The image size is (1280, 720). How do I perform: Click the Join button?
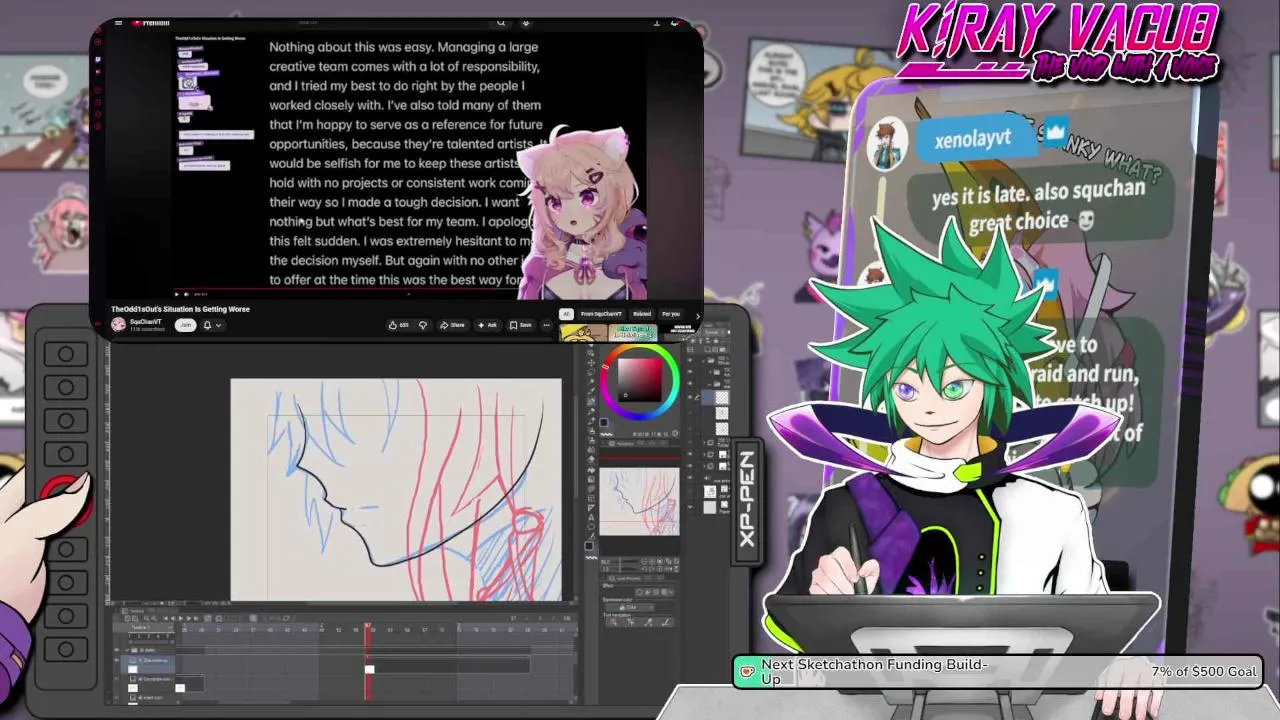pos(184,325)
